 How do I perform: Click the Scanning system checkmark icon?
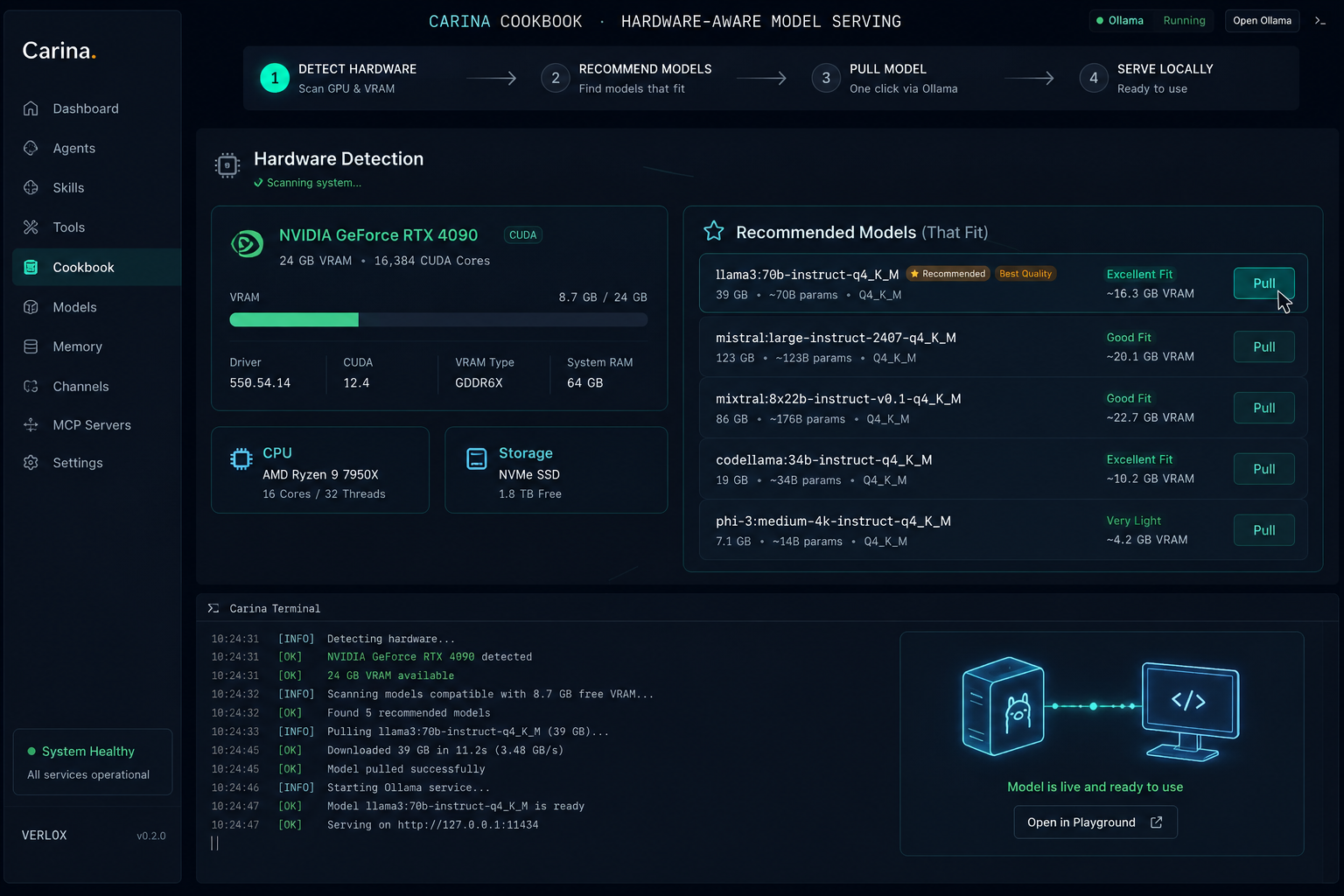(x=258, y=183)
